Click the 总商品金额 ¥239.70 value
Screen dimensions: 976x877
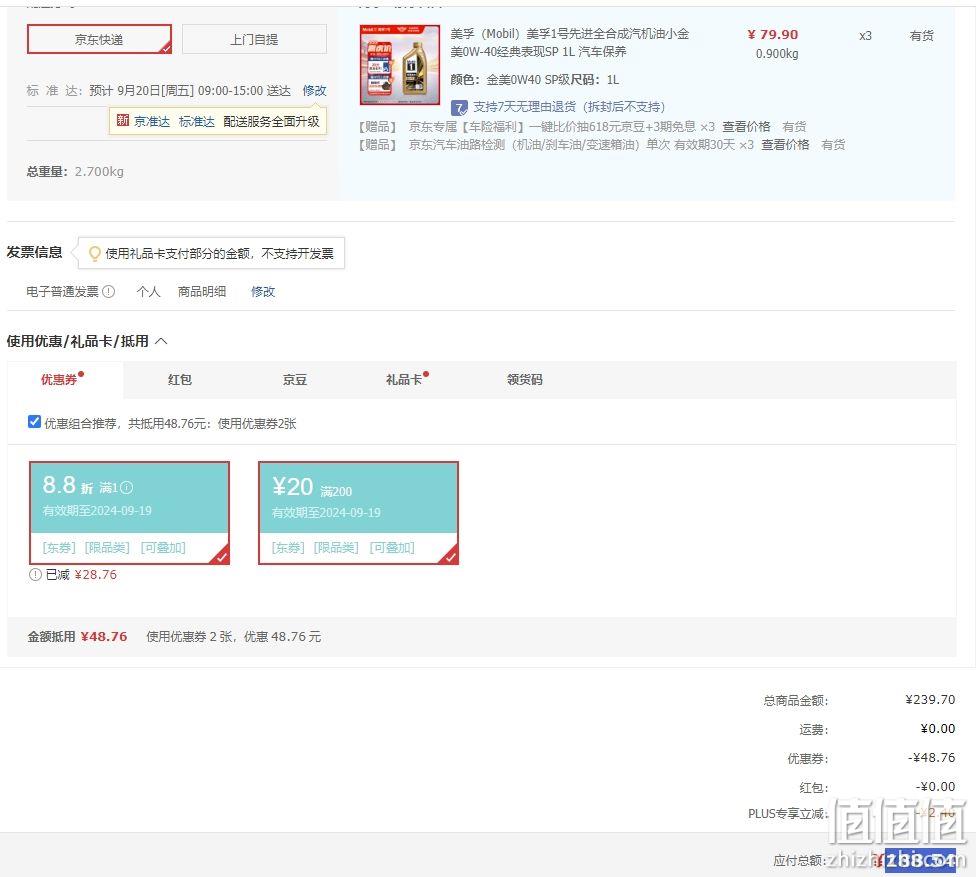pyautogui.click(x=930, y=700)
